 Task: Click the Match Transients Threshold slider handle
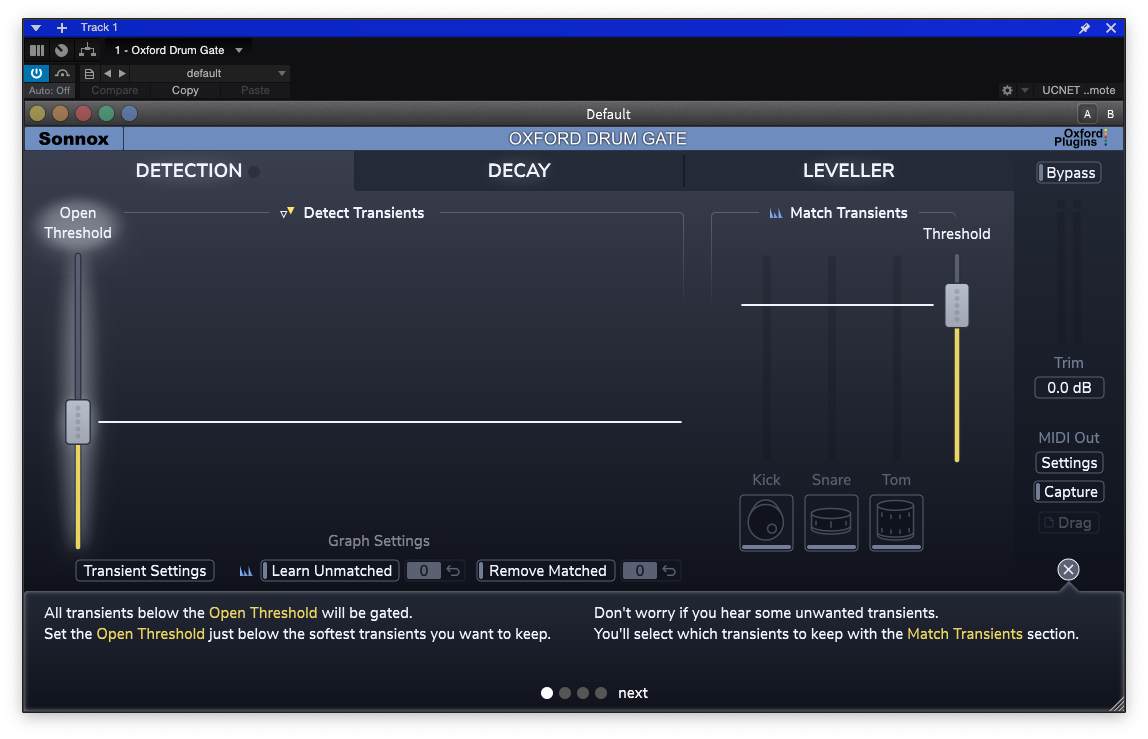(957, 305)
